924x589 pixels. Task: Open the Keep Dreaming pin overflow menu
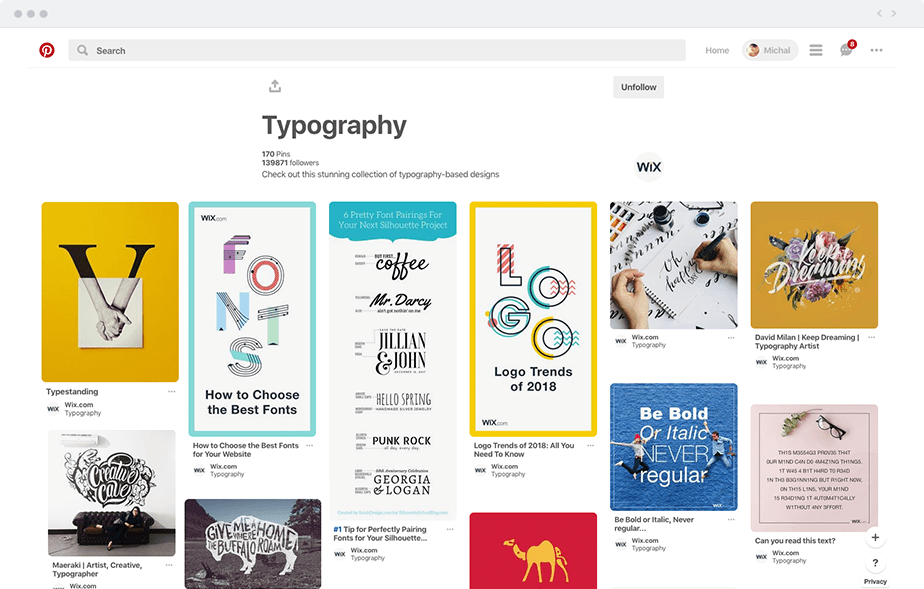[x=872, y=338]
